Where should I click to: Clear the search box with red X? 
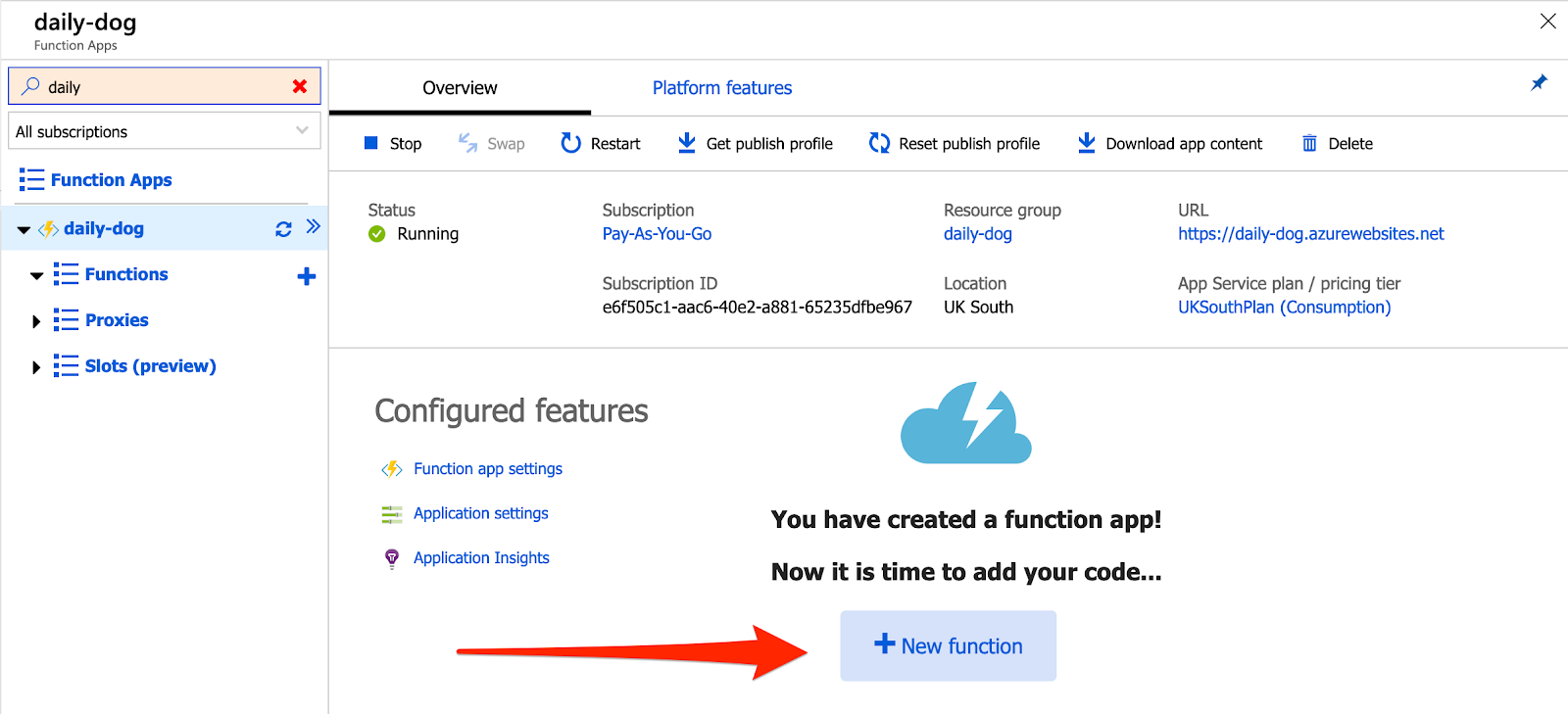click(300, 86)
